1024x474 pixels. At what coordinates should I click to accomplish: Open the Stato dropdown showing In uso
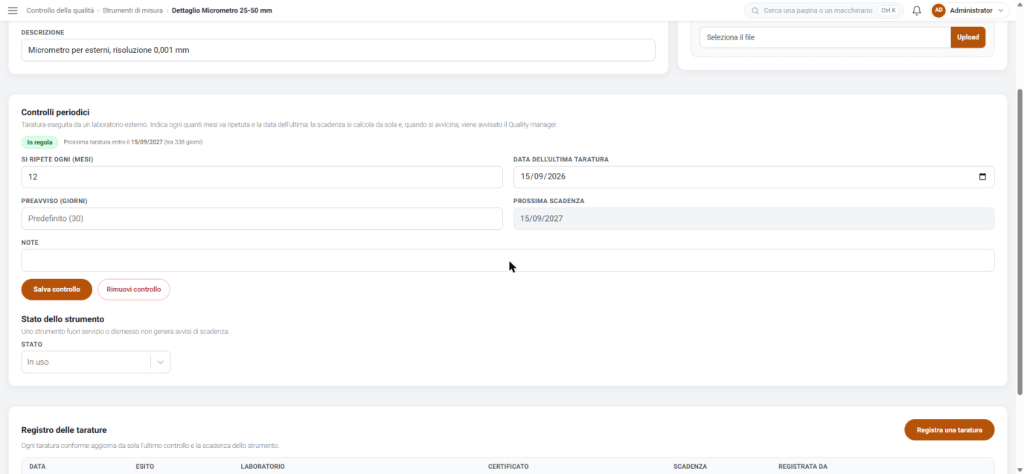point(96,362)
